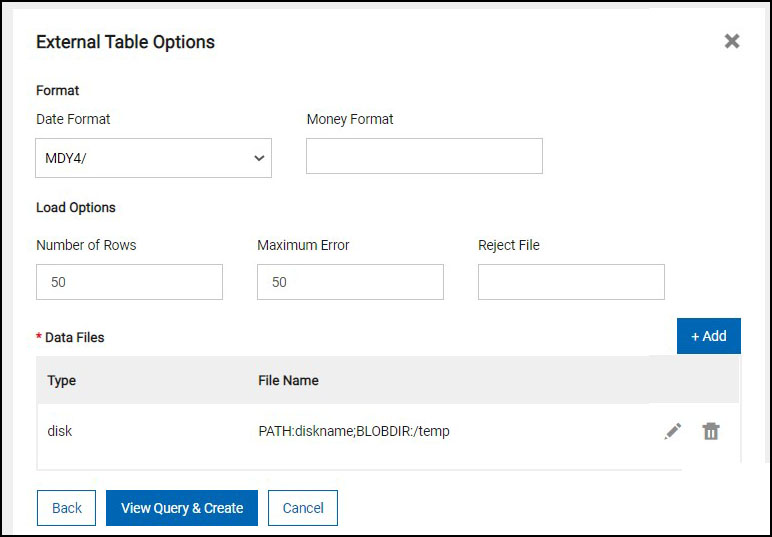Select the Reject File input field

[x=571, y=282]
